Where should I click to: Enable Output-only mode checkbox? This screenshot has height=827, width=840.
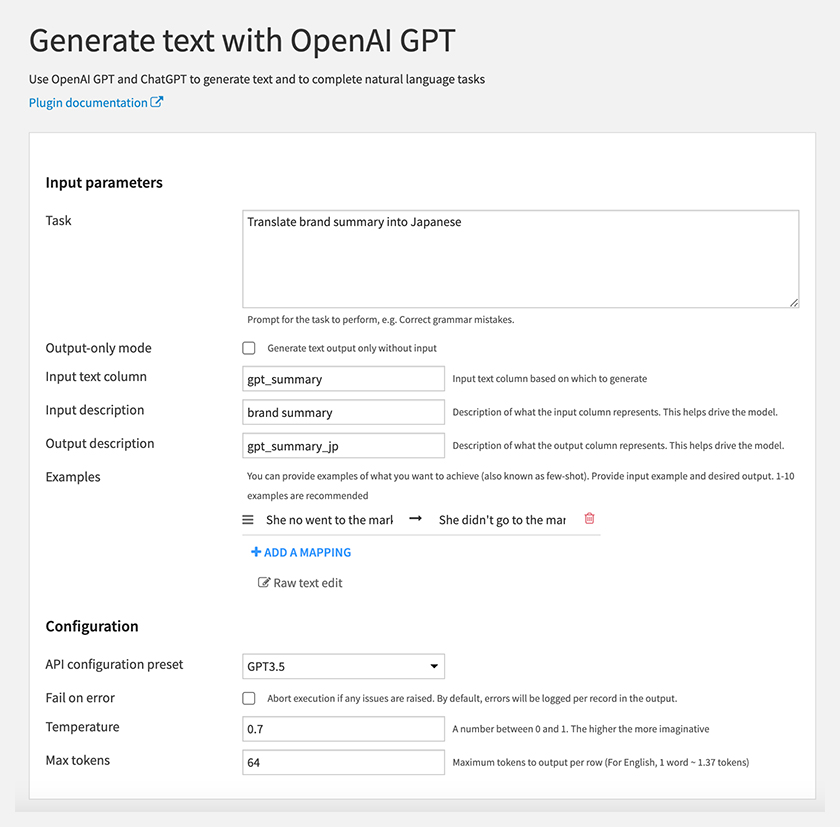tap(249, 348)
